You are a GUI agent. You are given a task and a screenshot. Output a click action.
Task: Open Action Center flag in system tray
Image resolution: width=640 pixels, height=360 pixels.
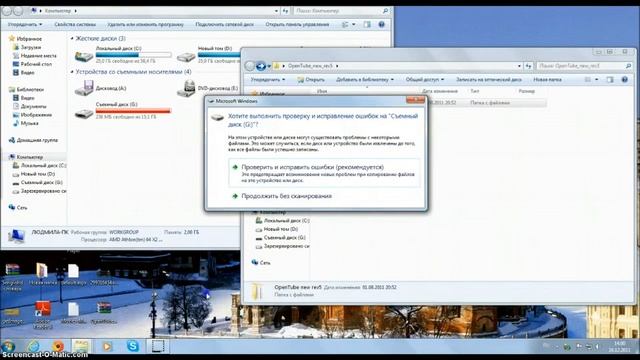click(x=579, y=347)
